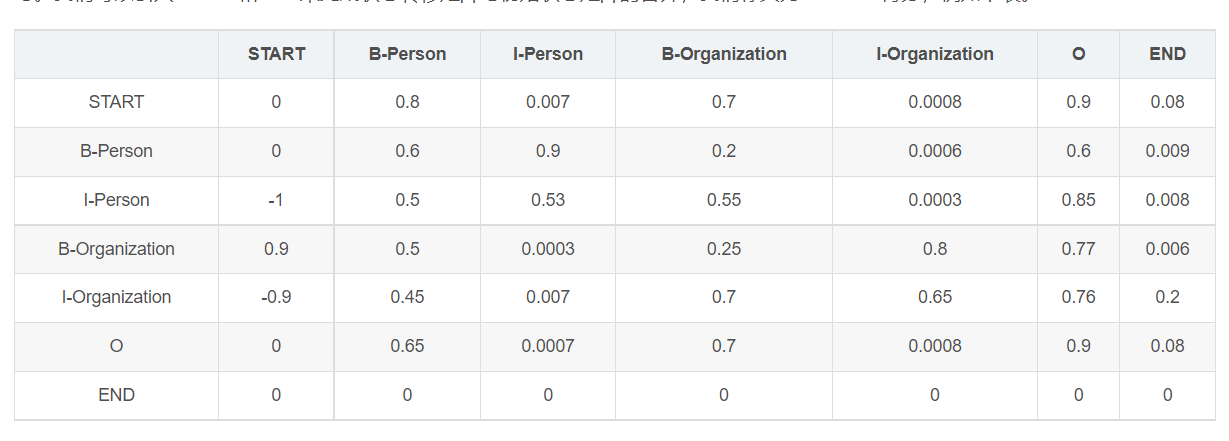Image resolution: width=1229 pixels, height=441 pixels.
Task: Select the 0.25 value cell
Action: click(724, 249)
